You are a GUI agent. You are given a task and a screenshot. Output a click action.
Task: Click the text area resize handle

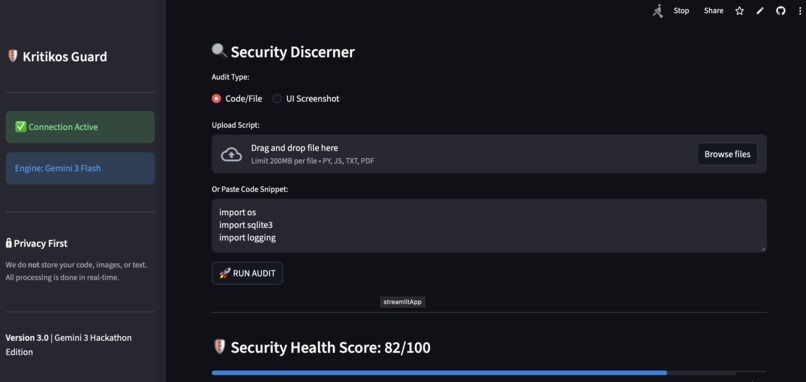coord(763,248)
